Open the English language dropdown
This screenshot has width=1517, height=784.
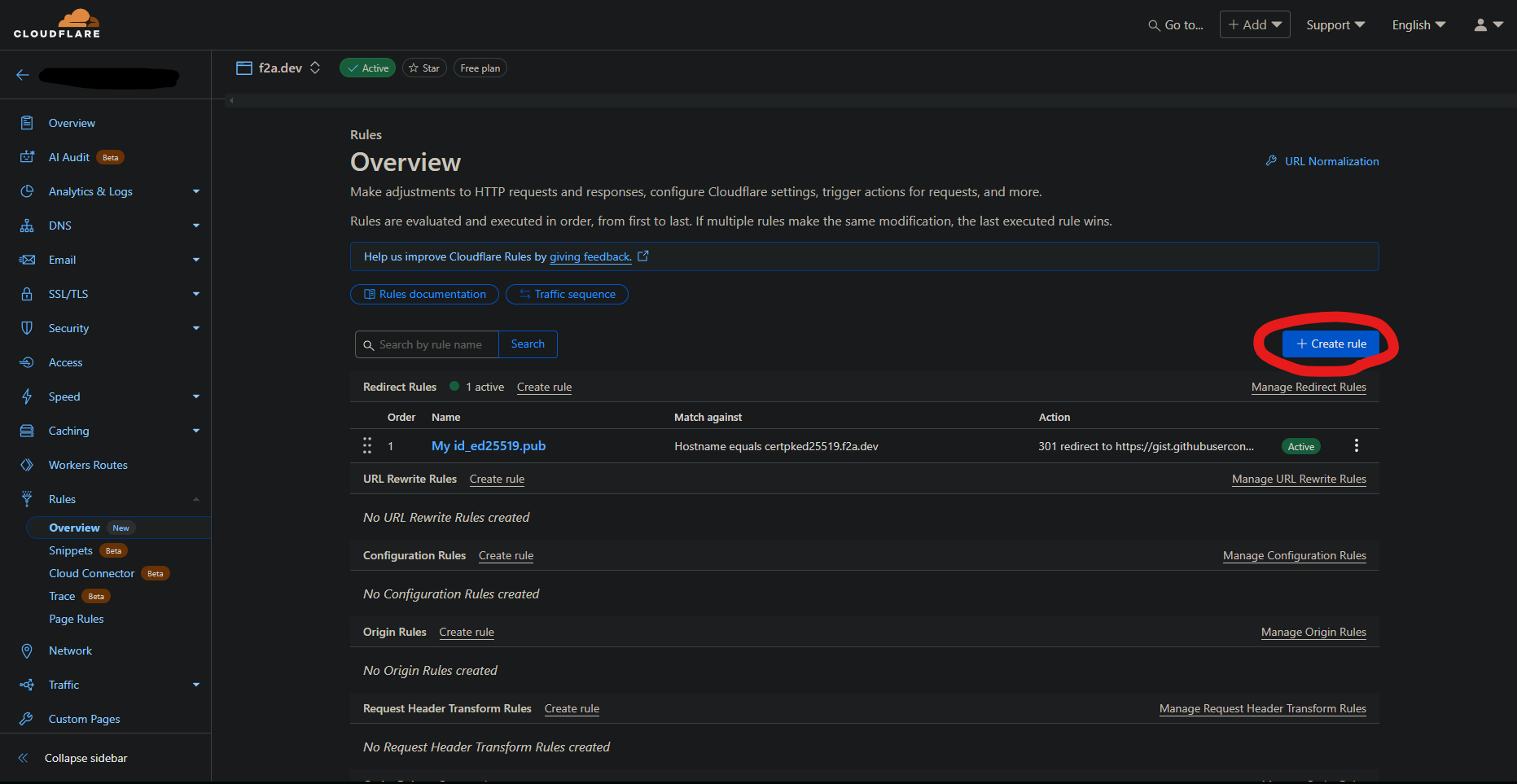pos(1418,25)
